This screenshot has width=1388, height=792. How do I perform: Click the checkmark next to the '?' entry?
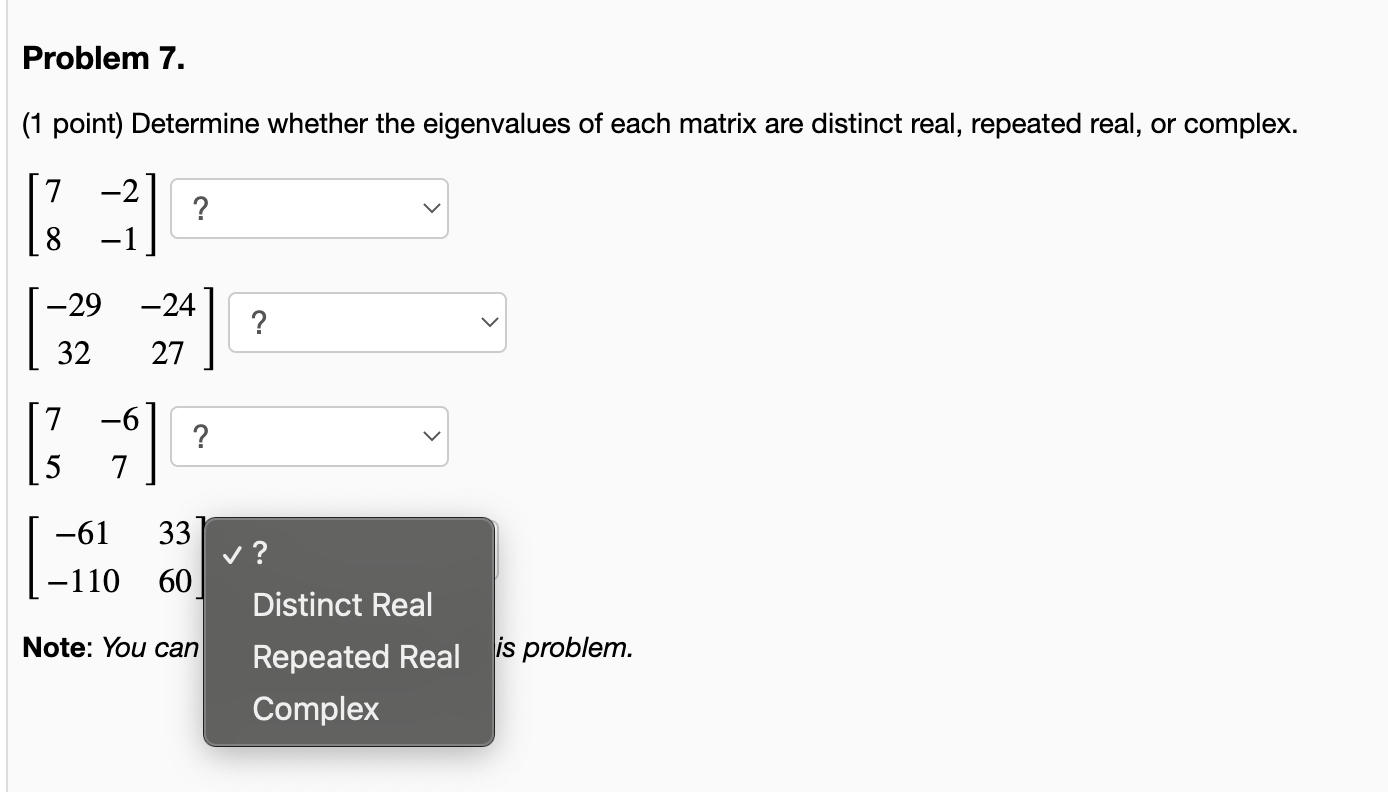pyautogui.click(x=233, y=553)
